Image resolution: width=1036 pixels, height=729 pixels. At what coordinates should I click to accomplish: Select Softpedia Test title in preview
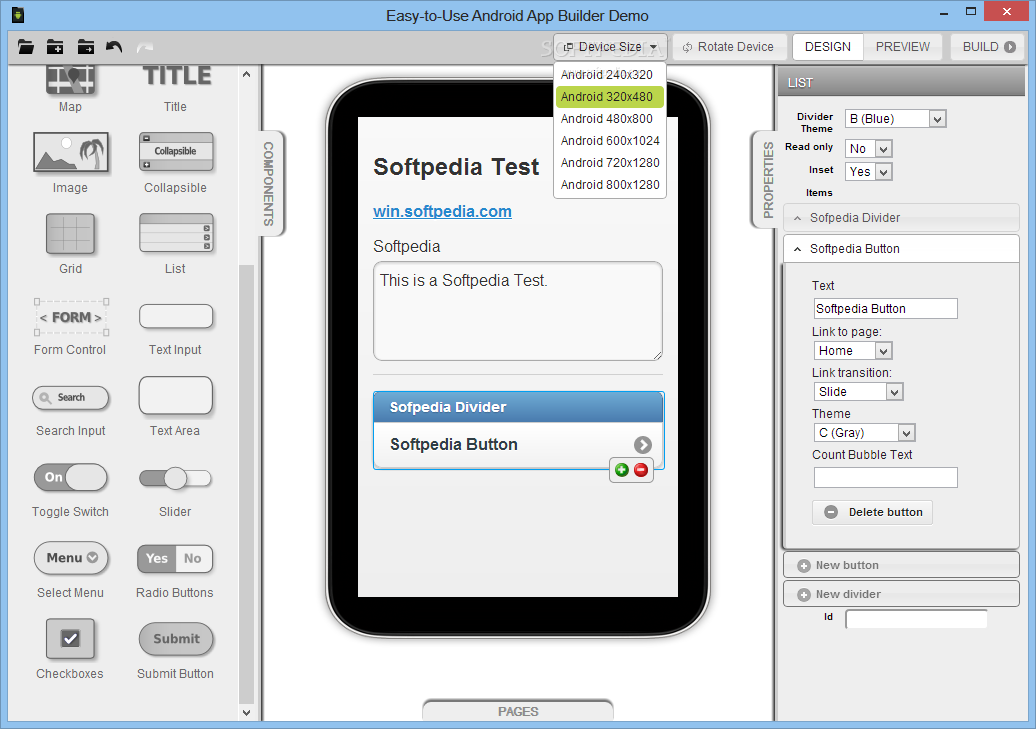pos(456,167)
